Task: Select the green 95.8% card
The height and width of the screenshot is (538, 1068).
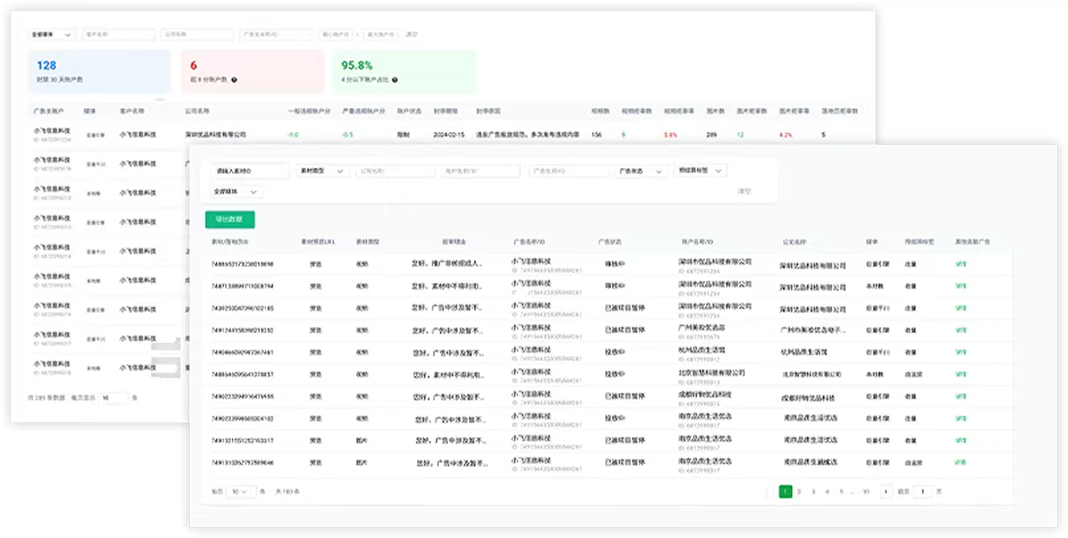Action: 405,71
